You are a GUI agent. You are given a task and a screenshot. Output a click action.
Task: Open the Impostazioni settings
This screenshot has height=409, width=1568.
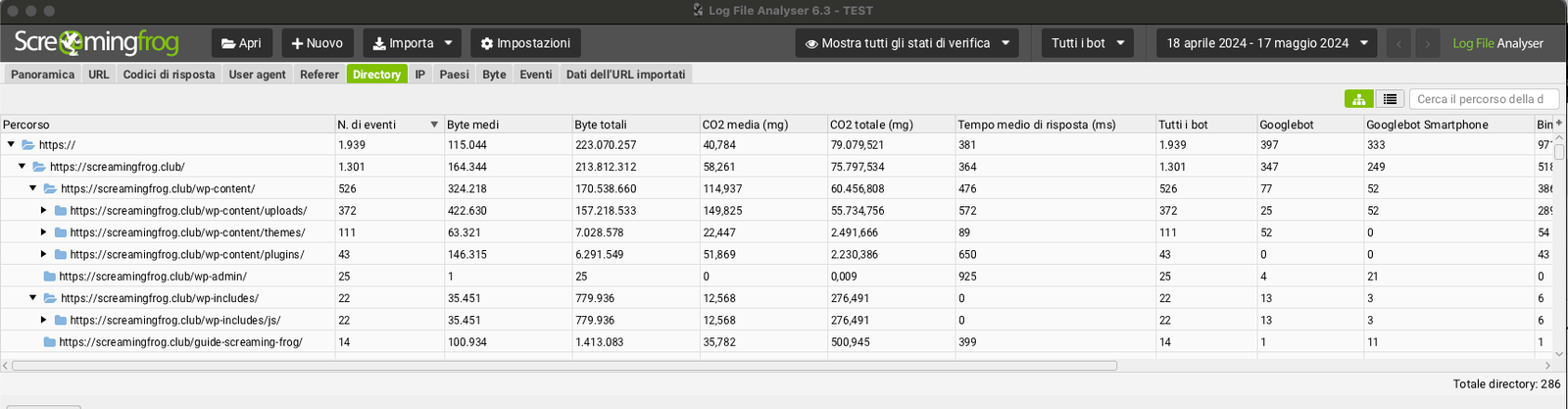525,43
